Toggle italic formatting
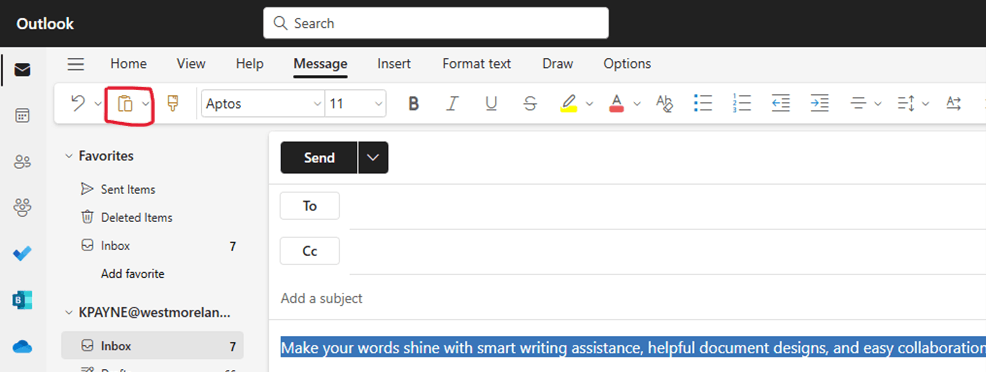Viewport: 986px width, 372px height. pyautogui.click(x=451, y=104)
